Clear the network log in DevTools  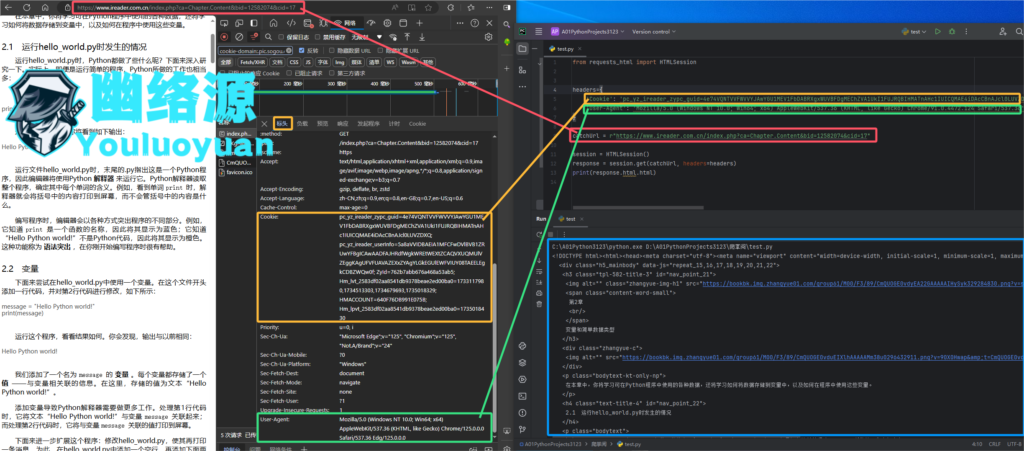point(239,37)
